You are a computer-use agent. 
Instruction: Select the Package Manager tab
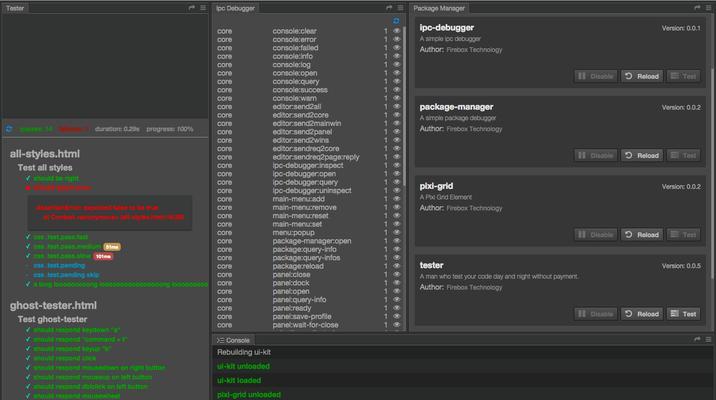tap(439, 8)
